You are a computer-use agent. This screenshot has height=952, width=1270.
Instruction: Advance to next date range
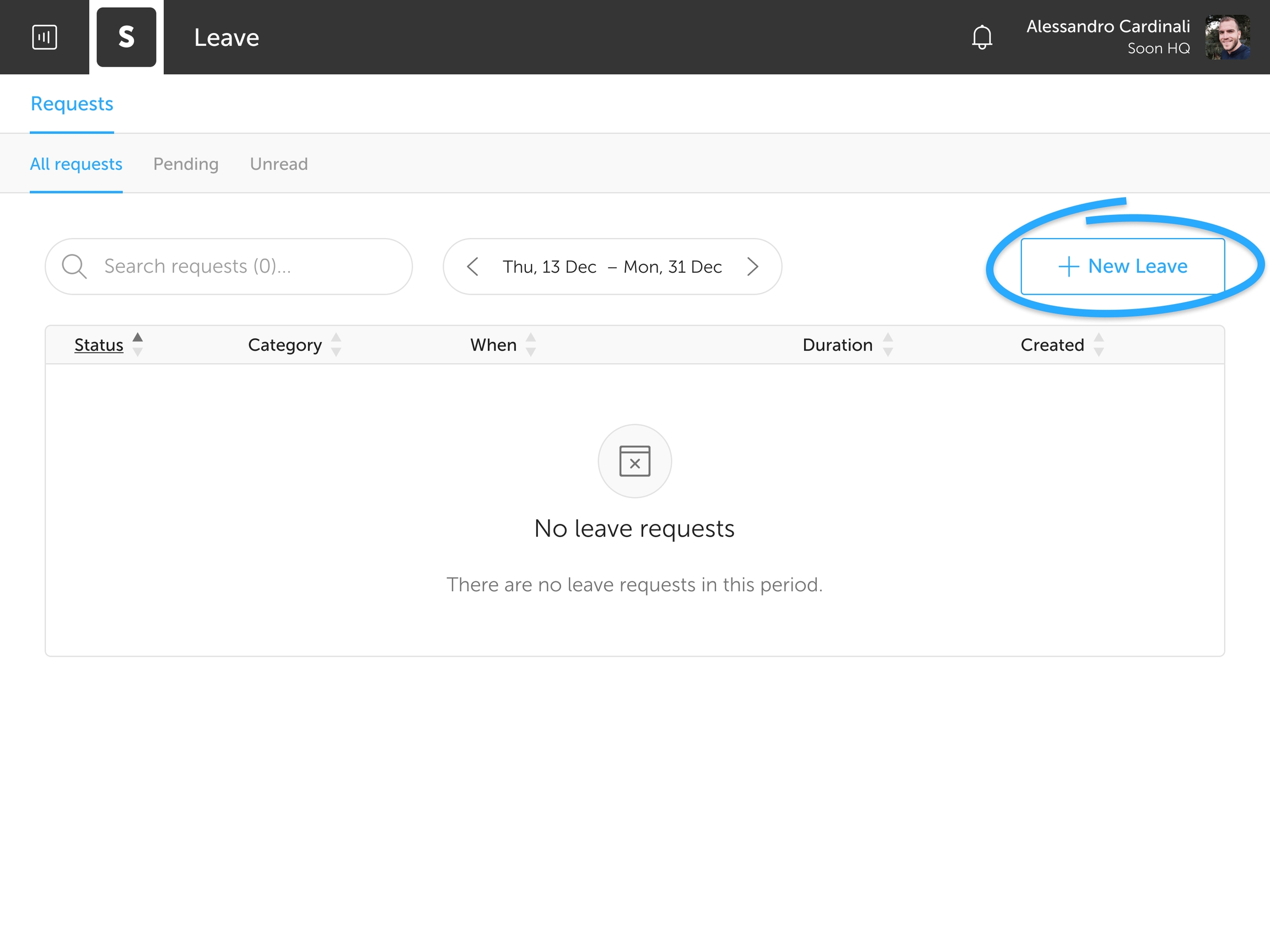pos(752,266)
